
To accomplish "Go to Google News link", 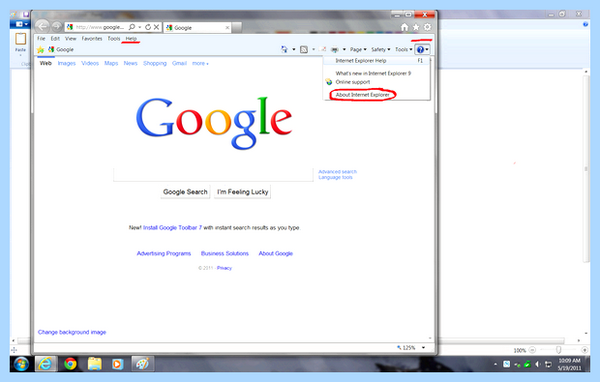I will coord(130,63).
